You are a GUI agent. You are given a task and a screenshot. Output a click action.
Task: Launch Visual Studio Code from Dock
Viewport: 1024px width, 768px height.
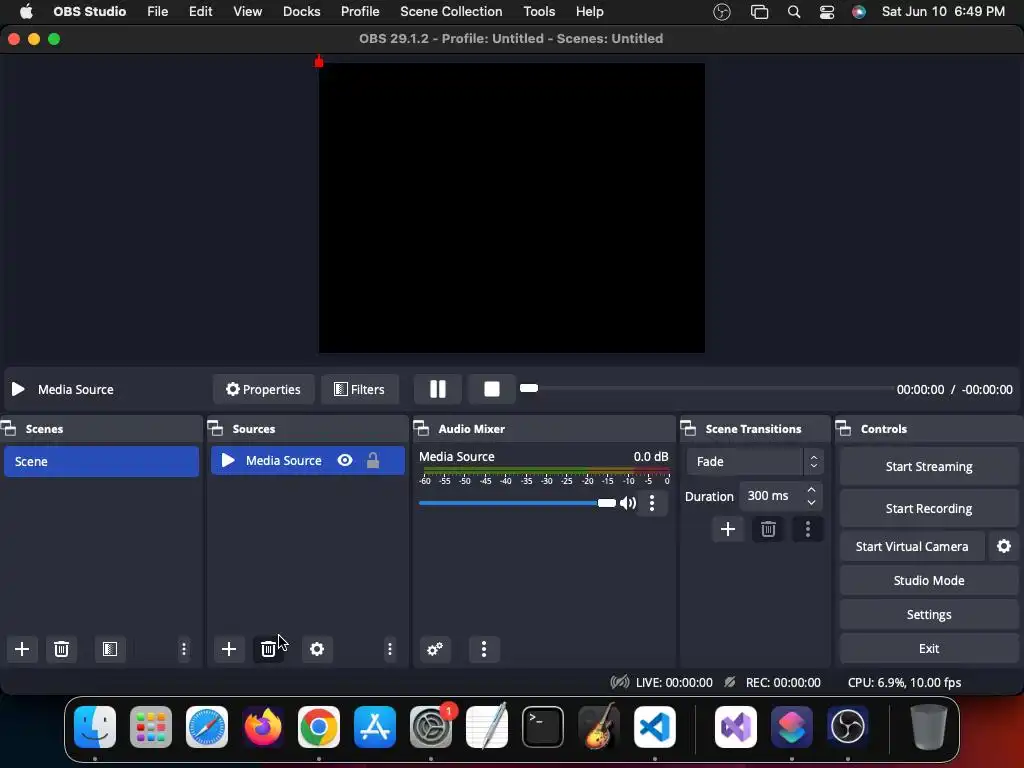click(x=654, y=726)
